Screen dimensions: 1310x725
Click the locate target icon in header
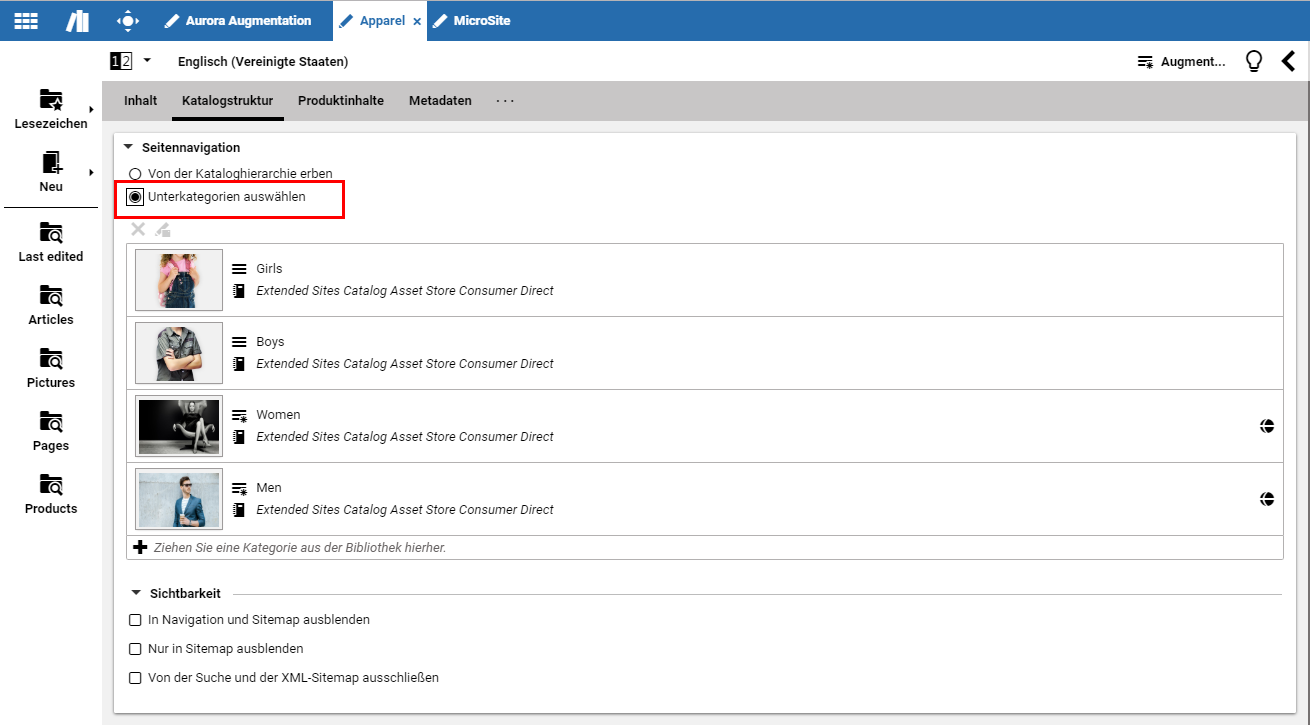point(128,20)
